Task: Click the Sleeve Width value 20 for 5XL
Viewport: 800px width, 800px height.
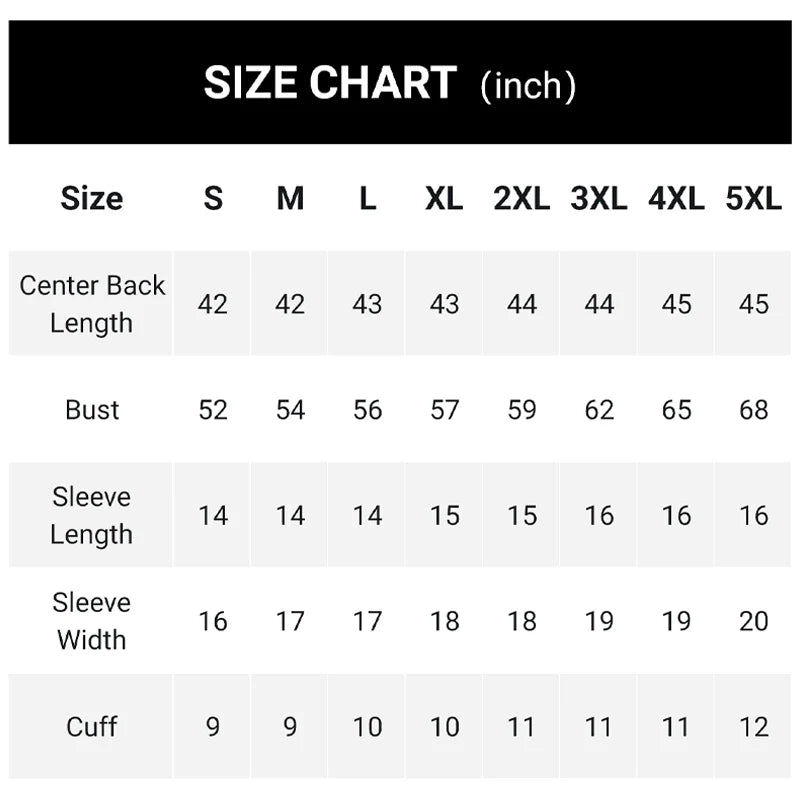Action: [753, 621]
